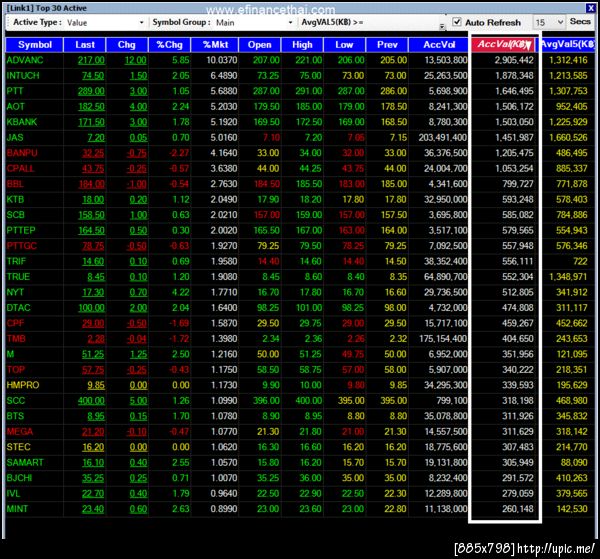
Task: Open the ADVANC last price link
Action: click(91, 60)
